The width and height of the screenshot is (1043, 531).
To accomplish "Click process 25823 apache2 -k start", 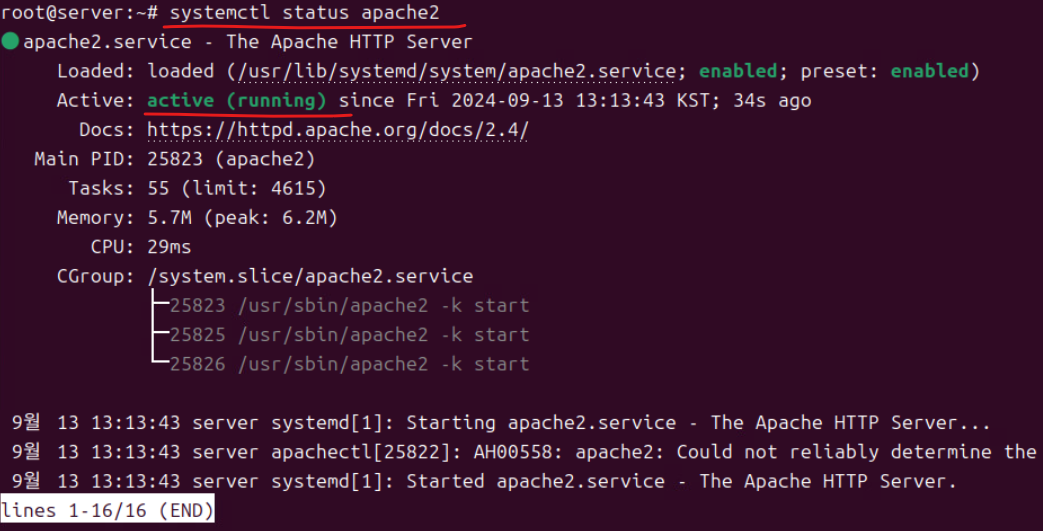I will coord(349,305).
